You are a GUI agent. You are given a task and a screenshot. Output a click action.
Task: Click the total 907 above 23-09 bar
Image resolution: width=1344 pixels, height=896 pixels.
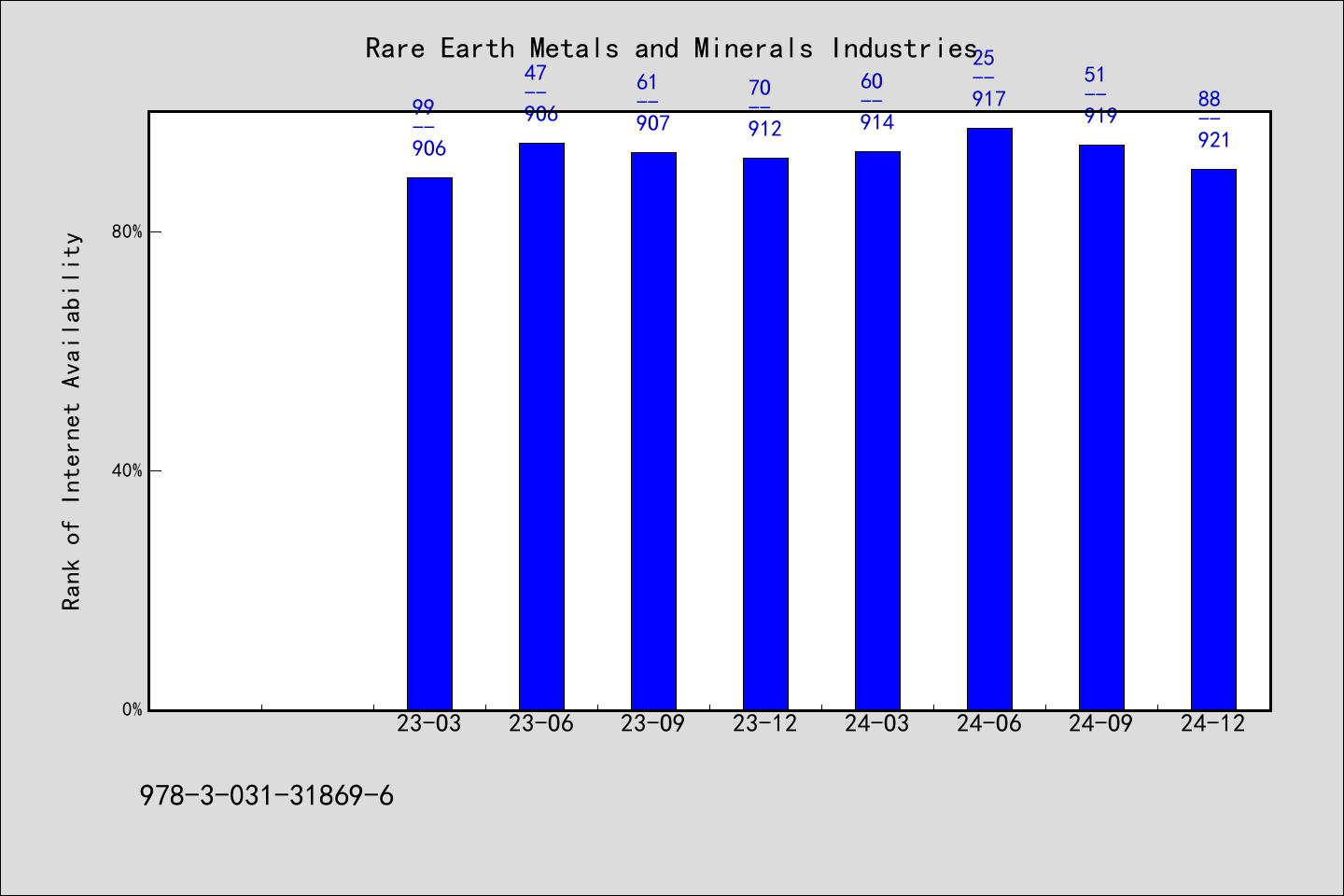(653, 123)
